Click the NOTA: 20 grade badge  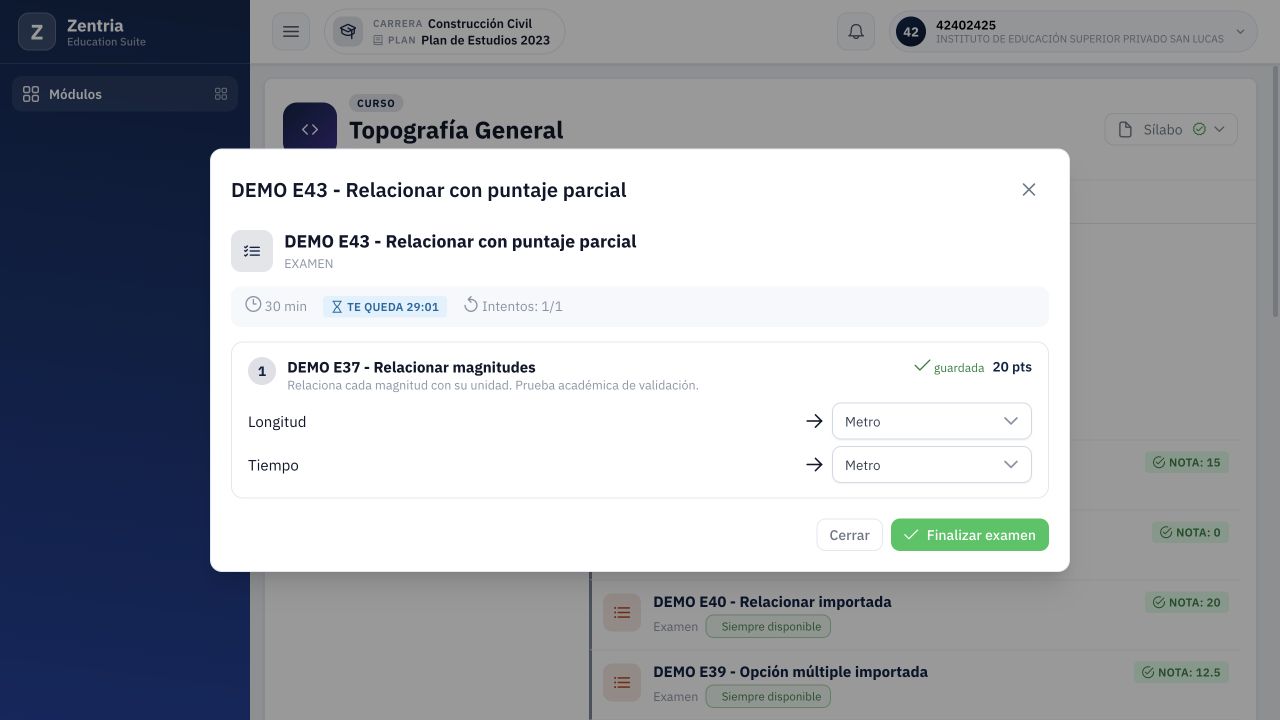1187,603
